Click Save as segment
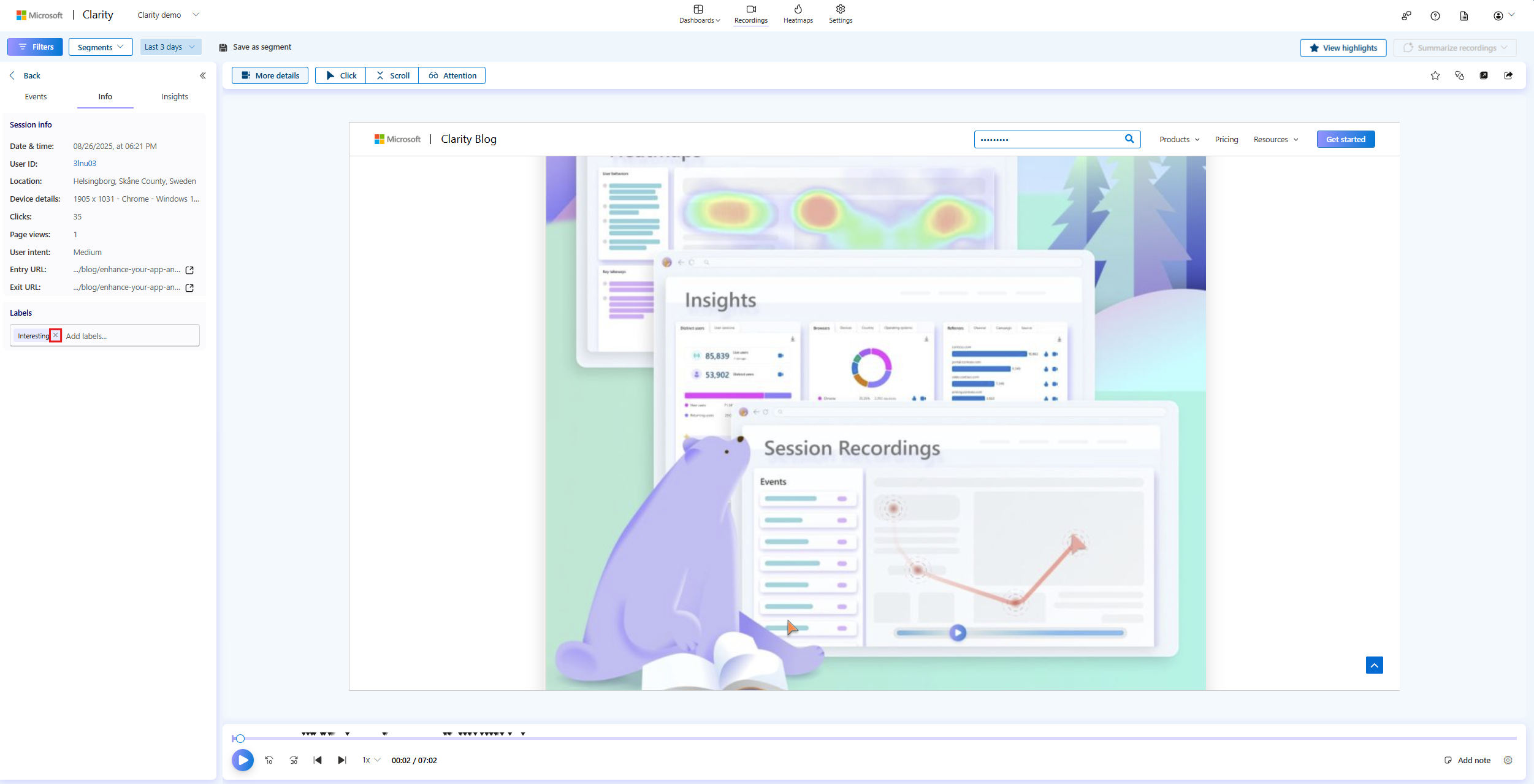This screenshot has width=1534, height=784. [x=255, y=47]
